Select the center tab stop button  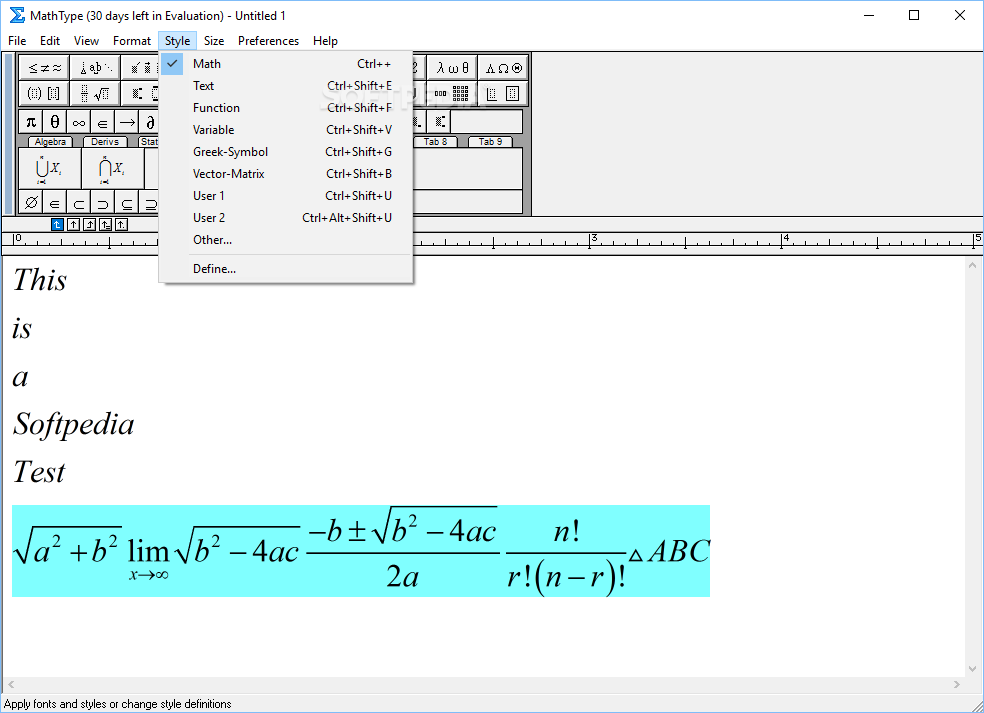pyautogui.click(x=73, y=224)
